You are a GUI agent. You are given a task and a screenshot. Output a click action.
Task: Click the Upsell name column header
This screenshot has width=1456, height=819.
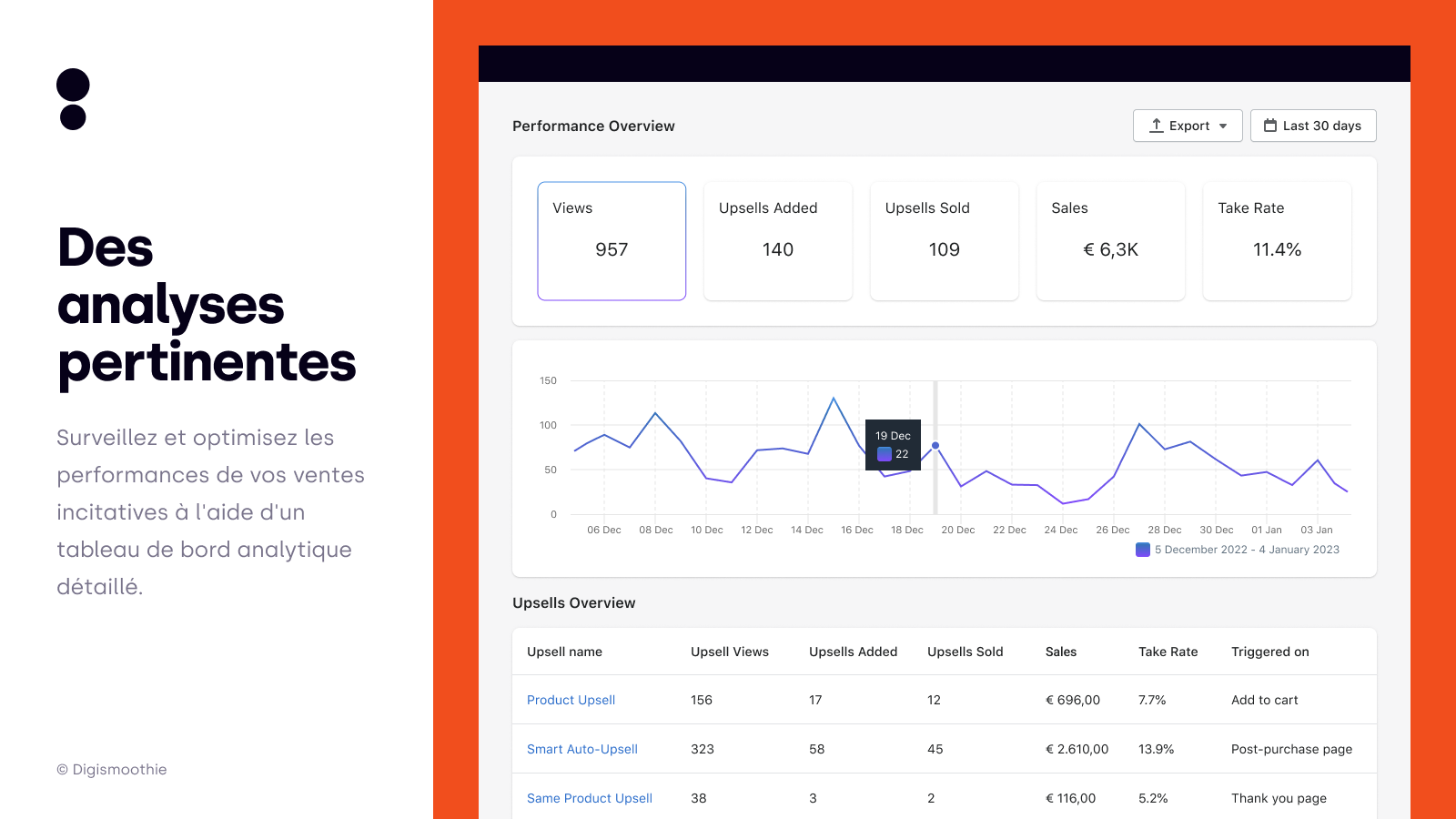564,652
